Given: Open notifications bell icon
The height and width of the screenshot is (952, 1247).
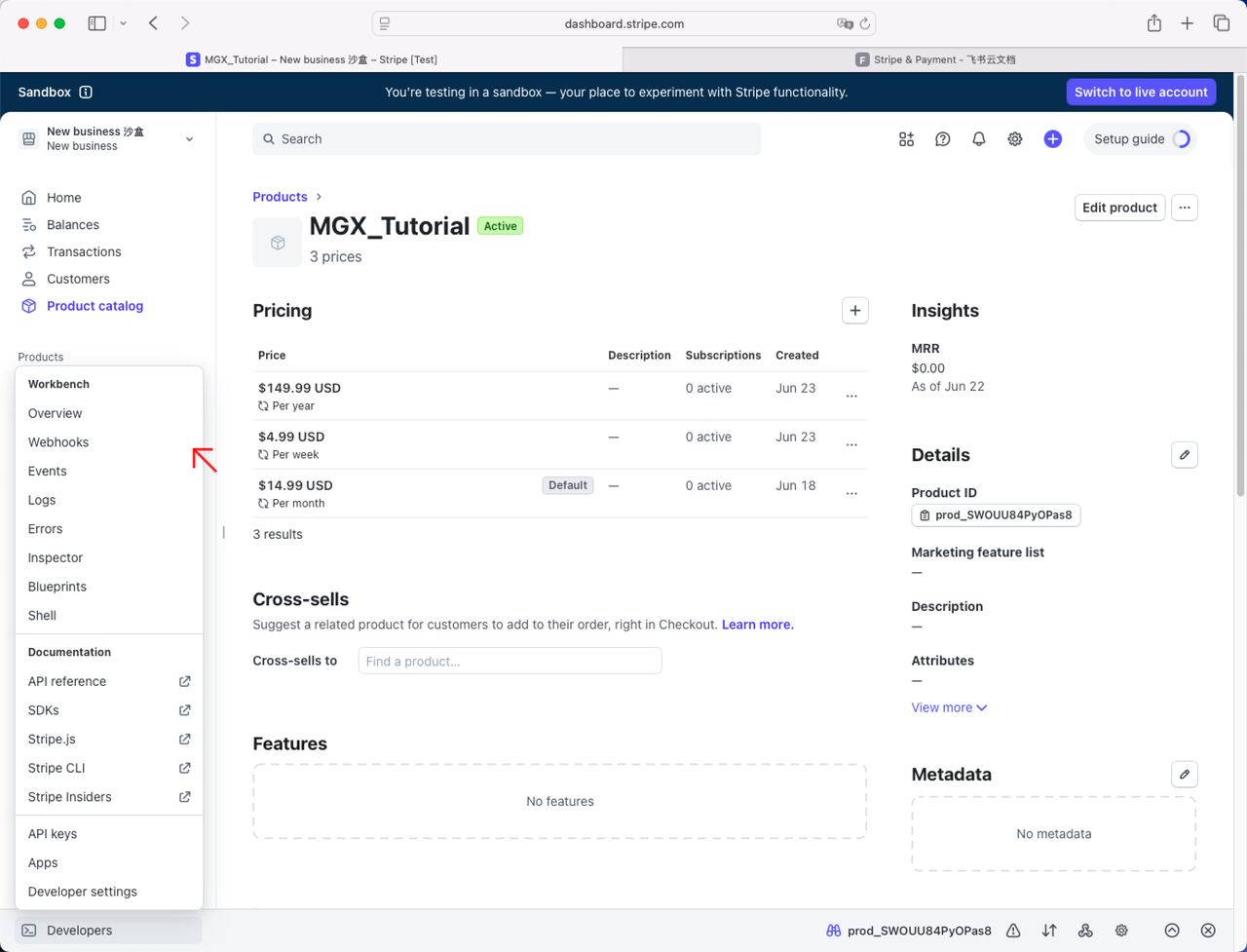Looking at the screenshot, I should (x=979, y=139).
